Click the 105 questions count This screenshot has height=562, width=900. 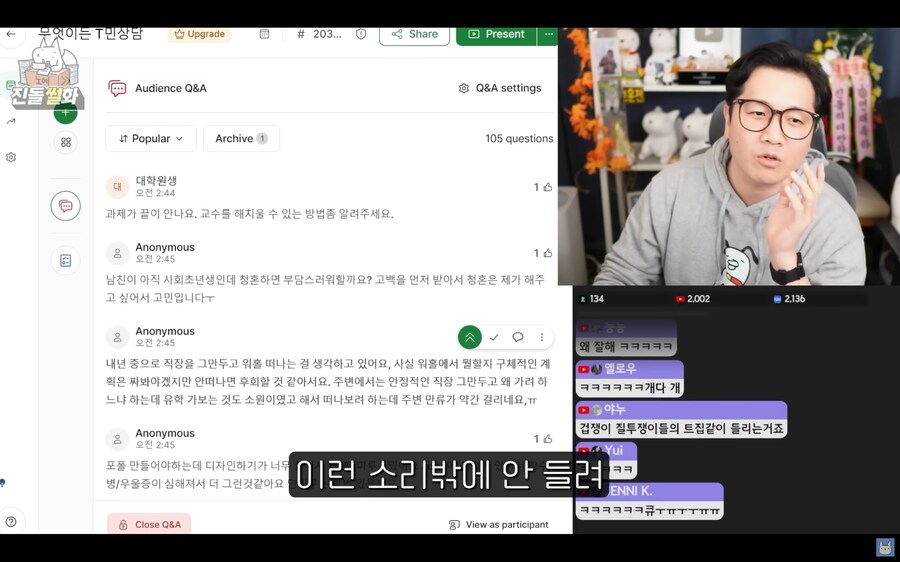pos(519,138)
